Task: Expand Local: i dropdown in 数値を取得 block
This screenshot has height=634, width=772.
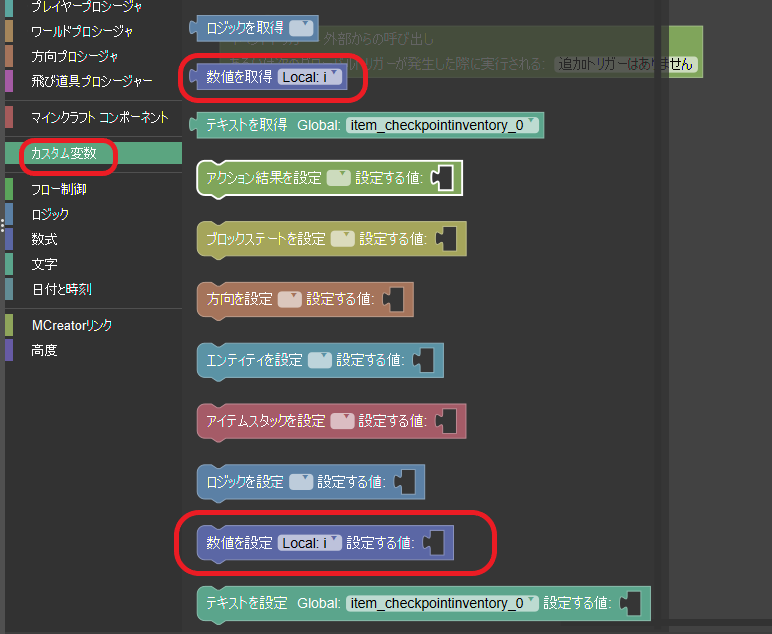Action: coord(310,76)
